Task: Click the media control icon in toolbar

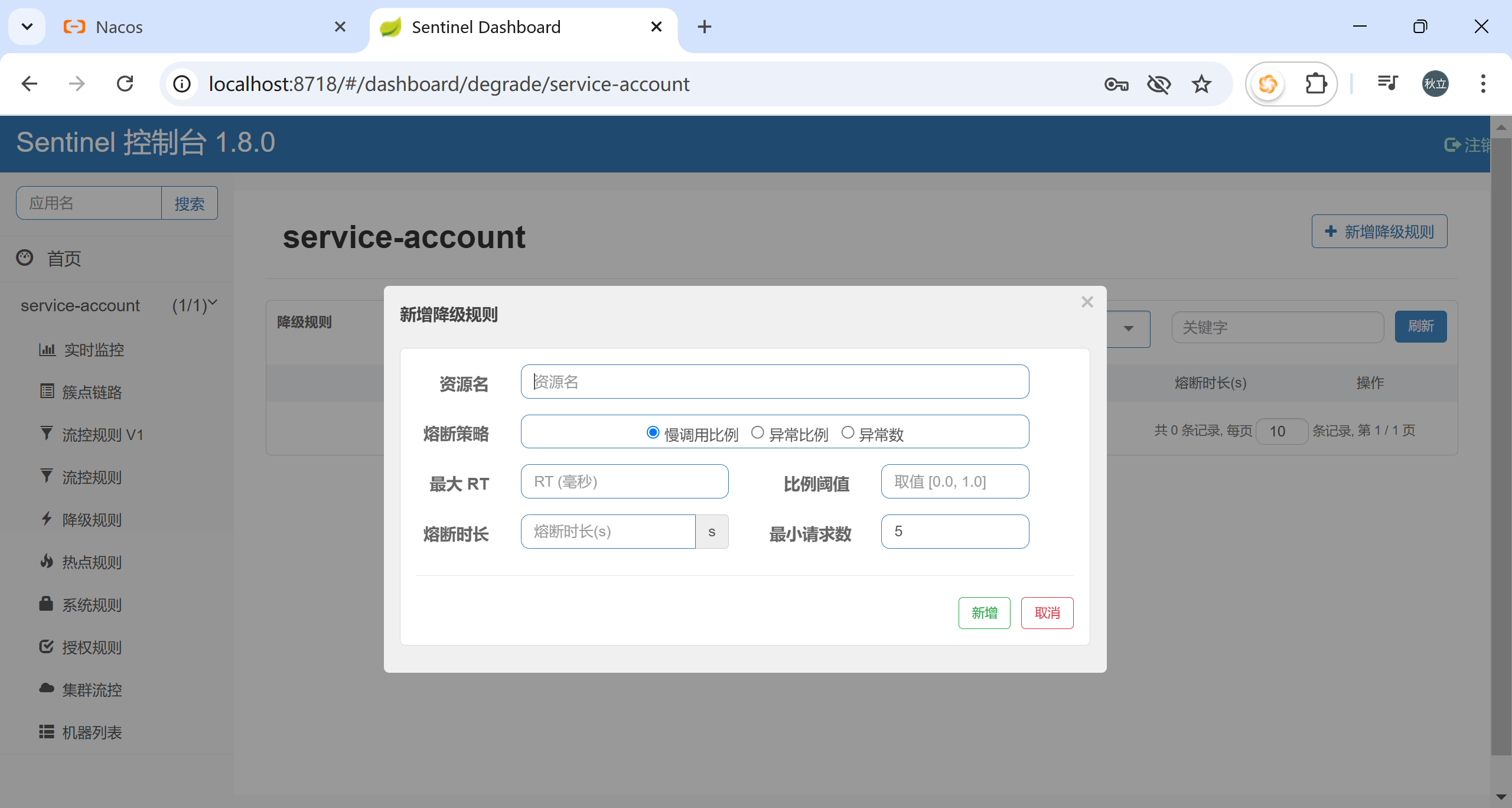Action: pyautogui.click(x=1387, y=83)
